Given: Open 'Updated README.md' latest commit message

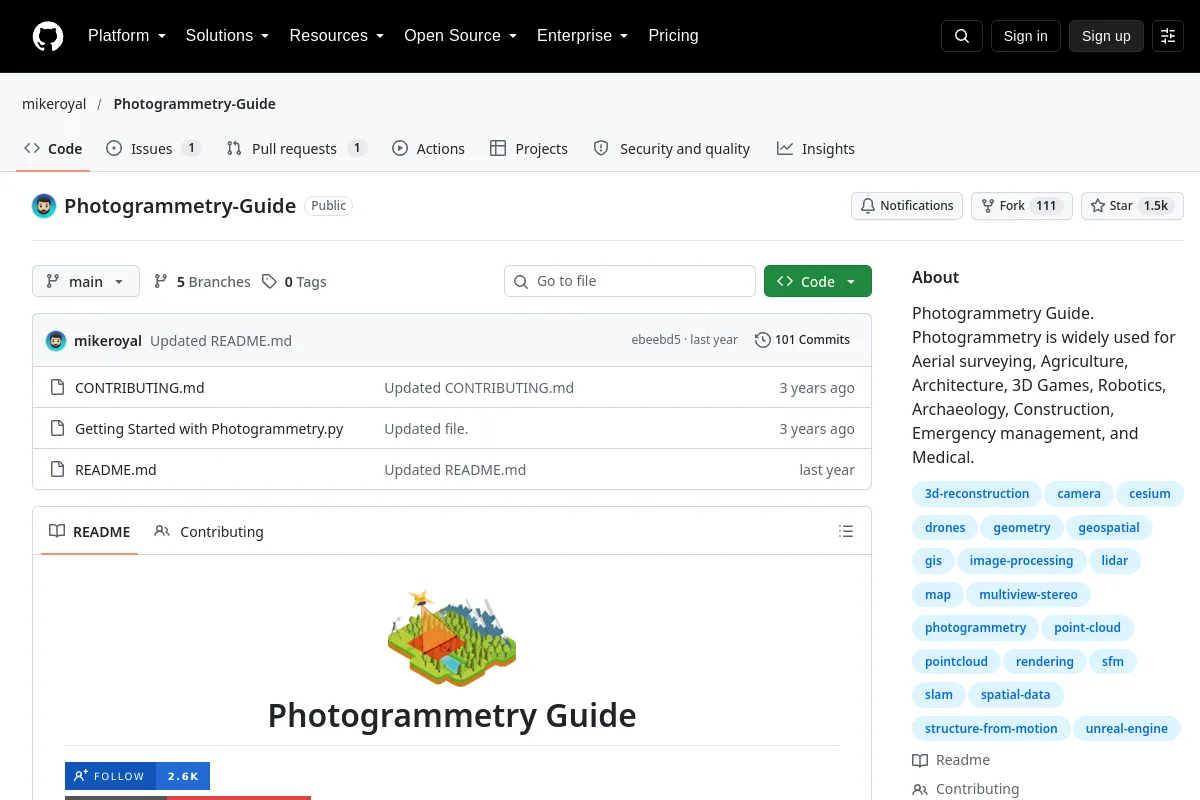Looking at the screenshot, I should [221, 340].
